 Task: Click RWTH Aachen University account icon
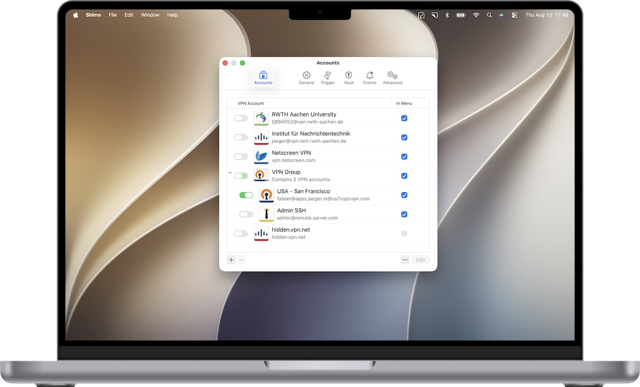tap(261, 118)
